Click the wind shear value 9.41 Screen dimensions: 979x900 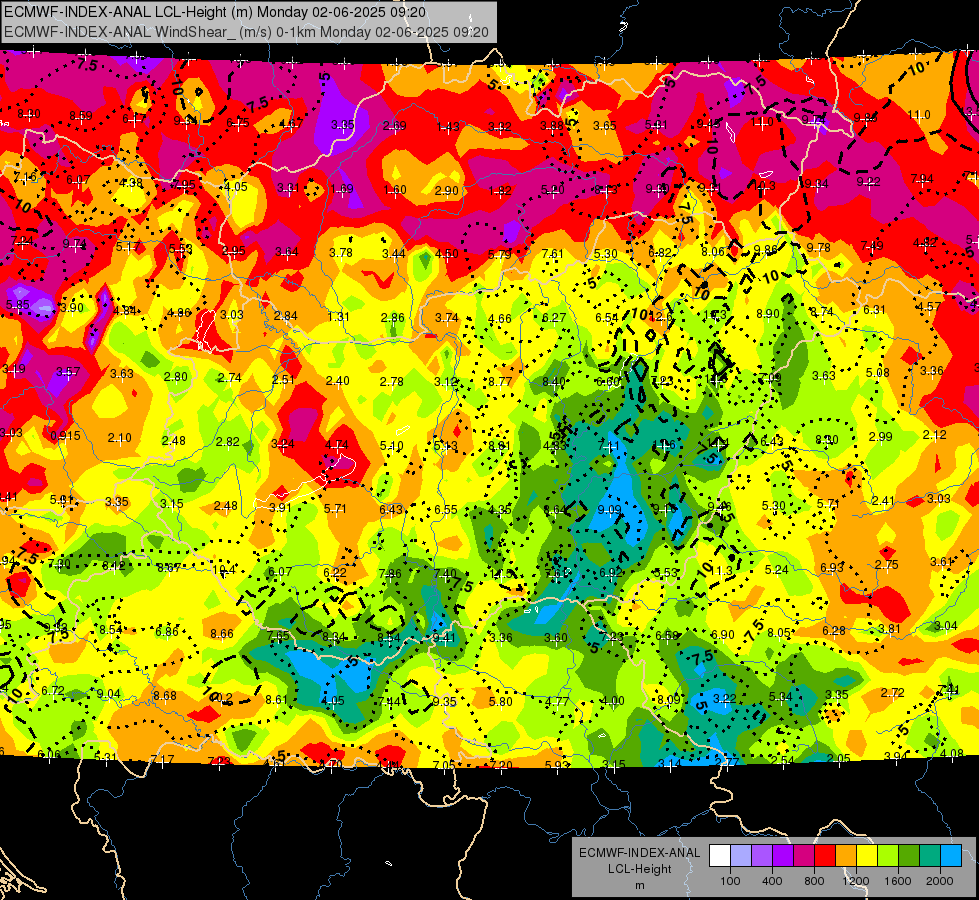(444, 638)
